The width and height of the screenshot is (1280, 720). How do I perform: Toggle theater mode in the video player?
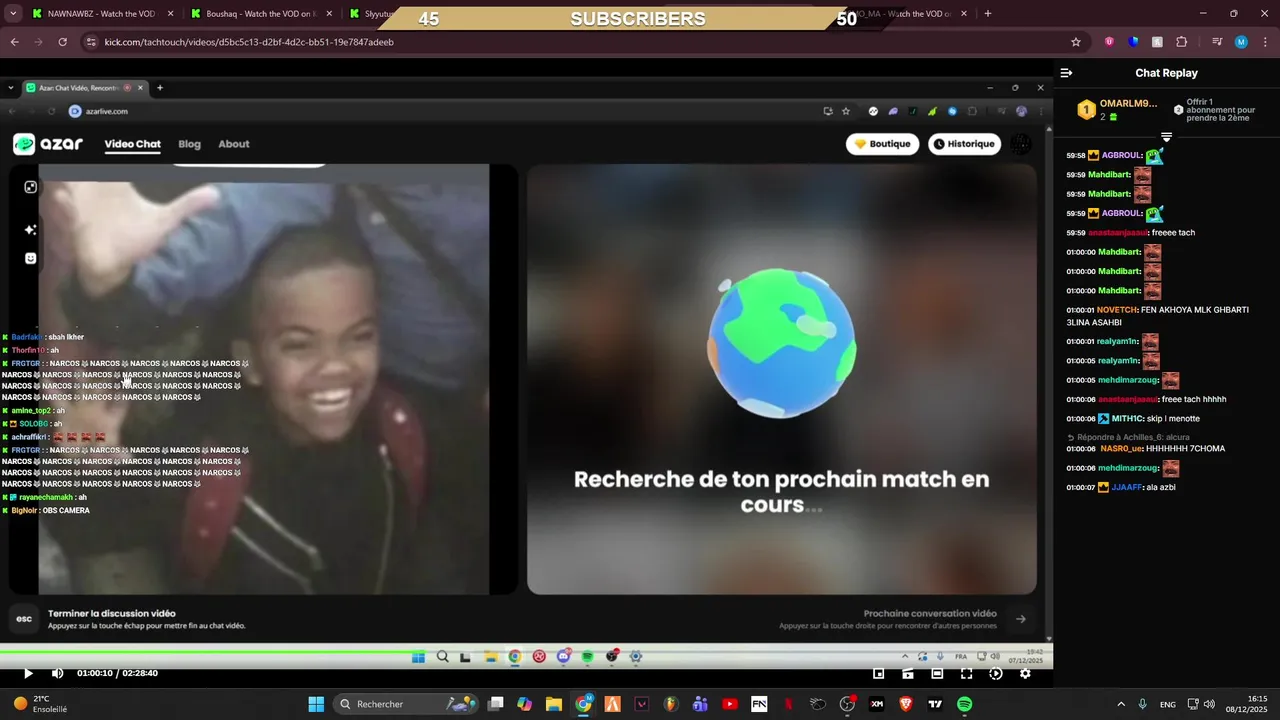937,673
